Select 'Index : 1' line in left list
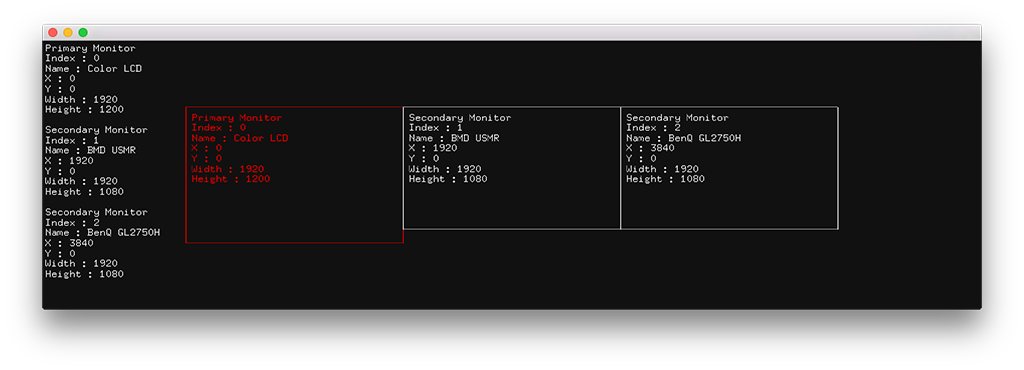 72,140
